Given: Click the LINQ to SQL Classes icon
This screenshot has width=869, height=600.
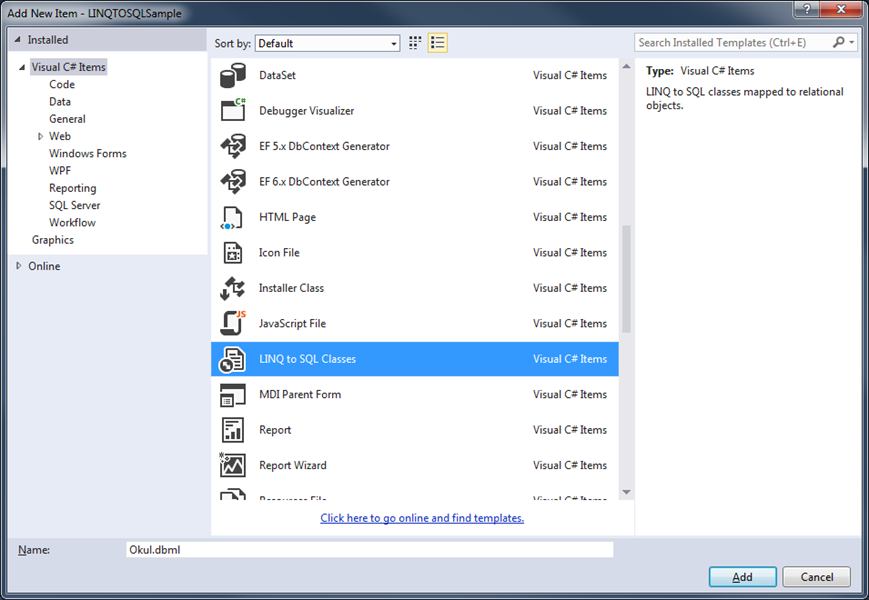Looking at the screenshot, I should 232,359.
